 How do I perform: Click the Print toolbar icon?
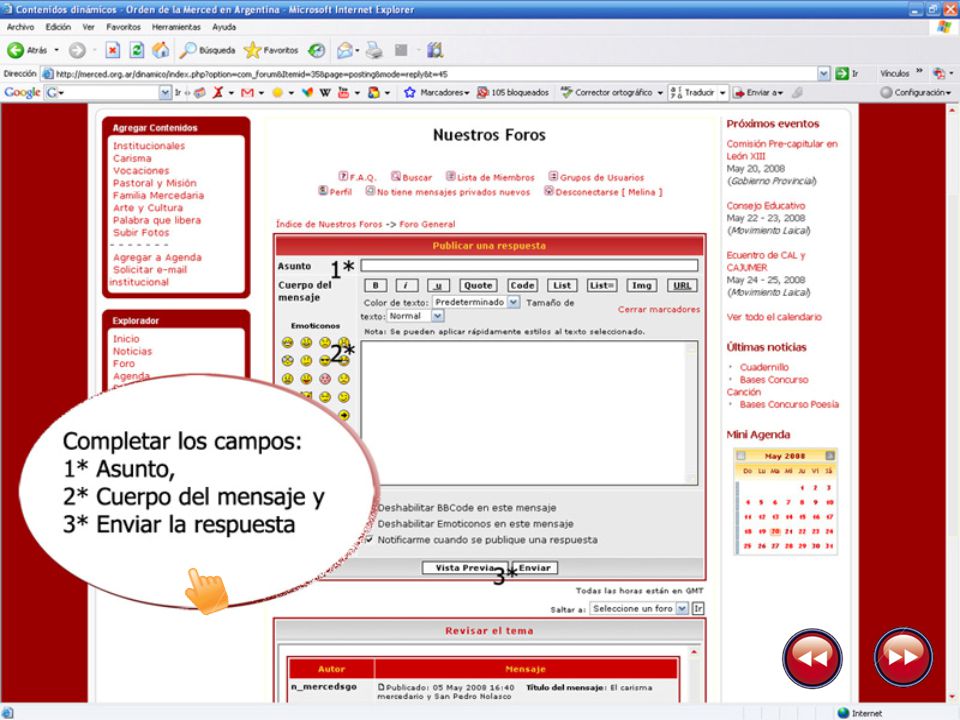coord(373,50)
